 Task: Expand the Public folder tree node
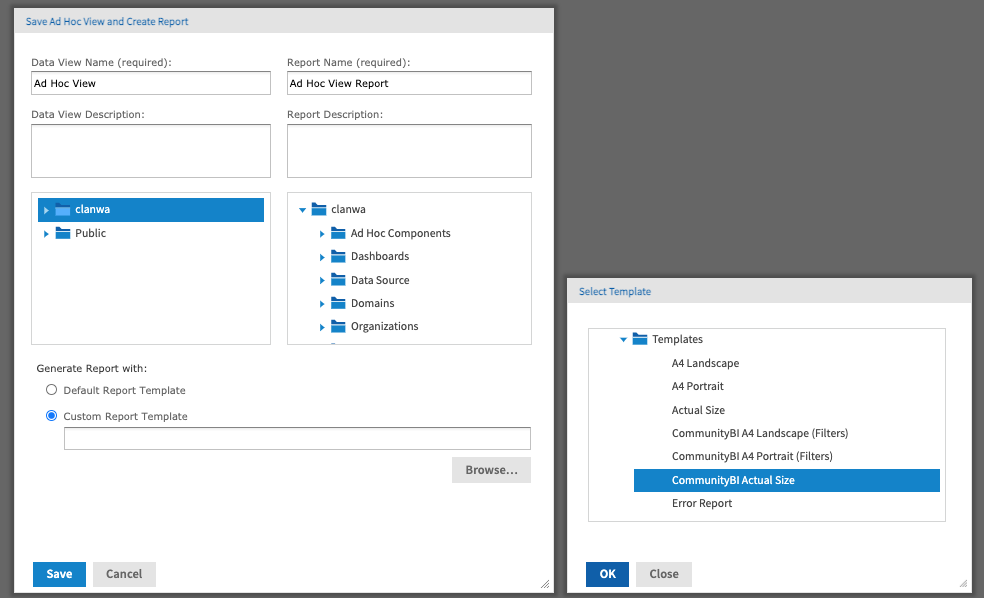[46, 233]
